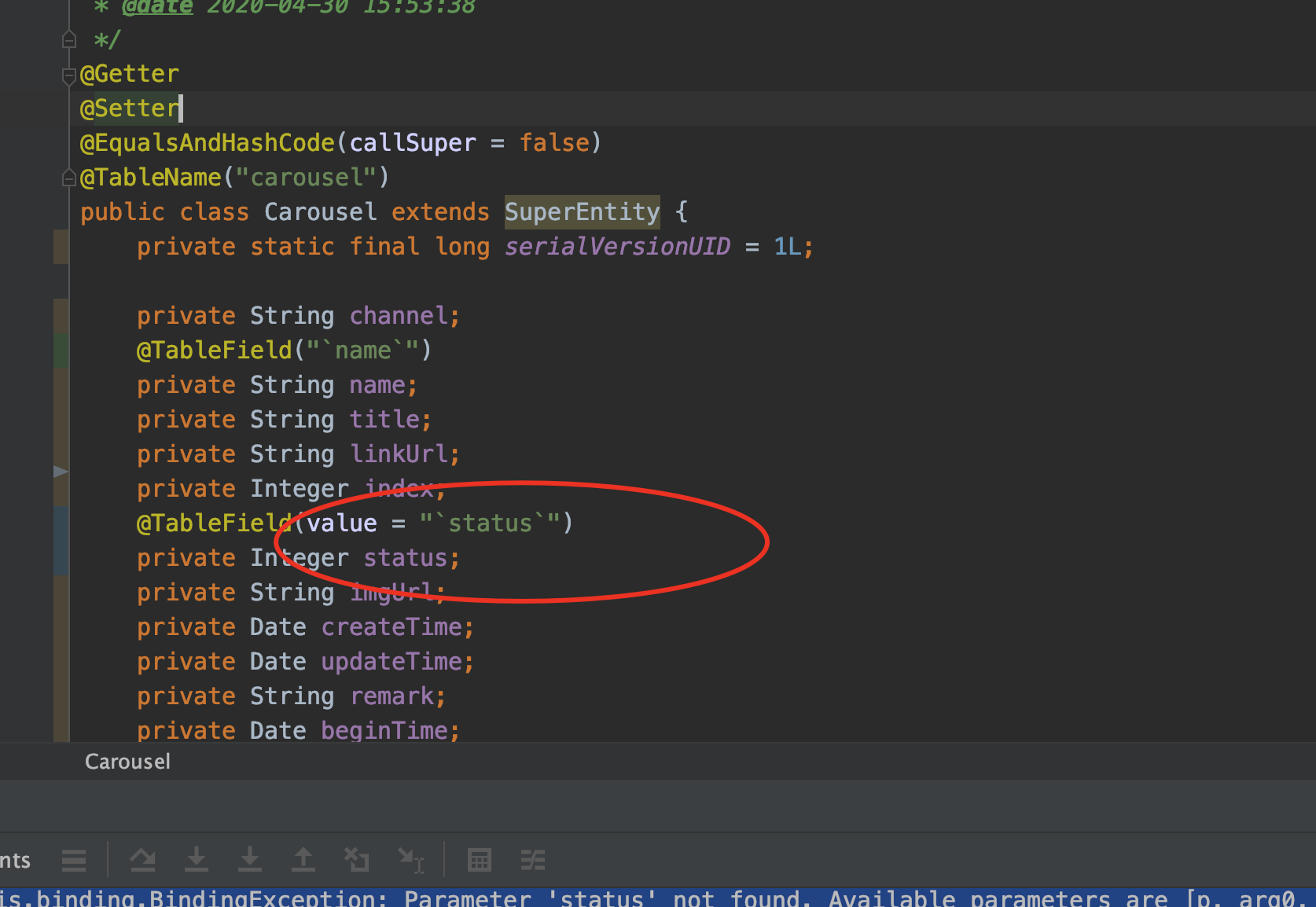Click the Step Out debugger icon
Viewport: 1316px width, 907px height.
click(x=303, y=861)
